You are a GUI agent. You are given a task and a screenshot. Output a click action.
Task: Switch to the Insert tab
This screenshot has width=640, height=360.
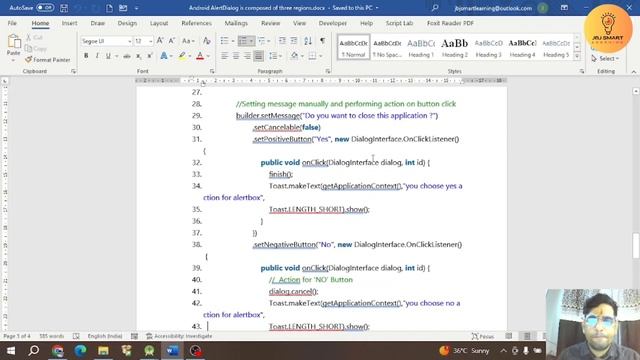point(69,23)
